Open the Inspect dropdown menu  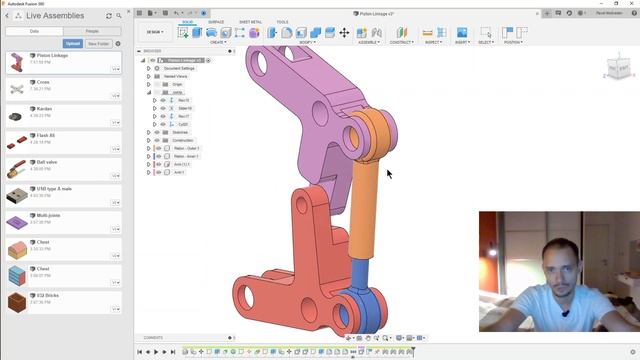click(433, 42)
